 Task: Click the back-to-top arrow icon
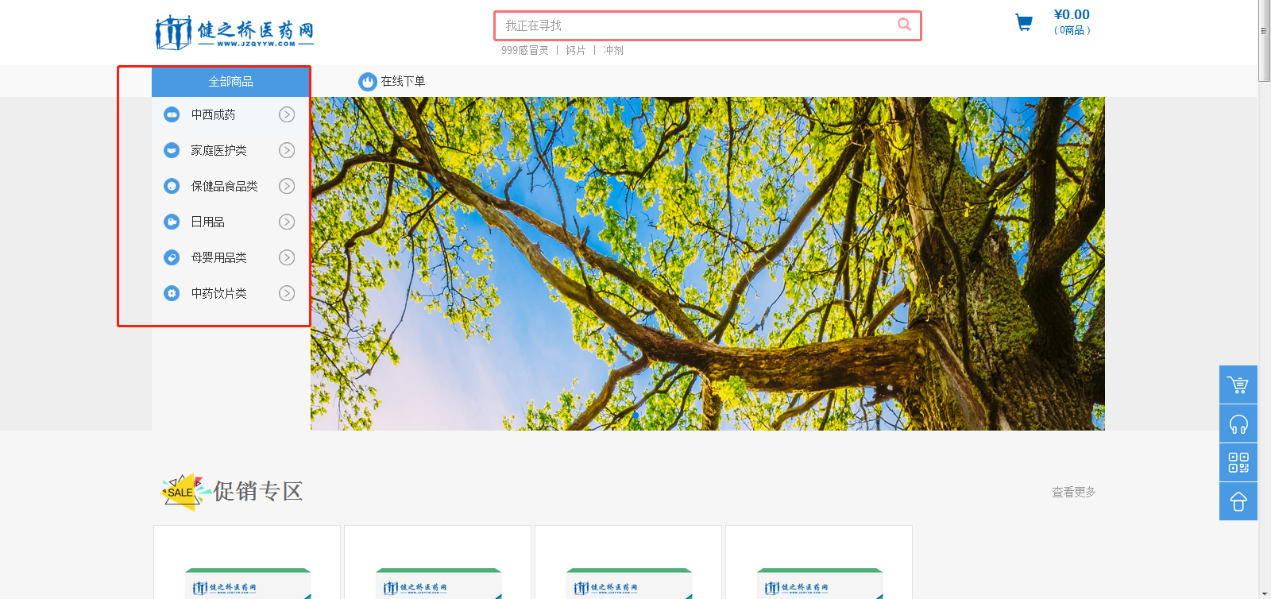1238,502
